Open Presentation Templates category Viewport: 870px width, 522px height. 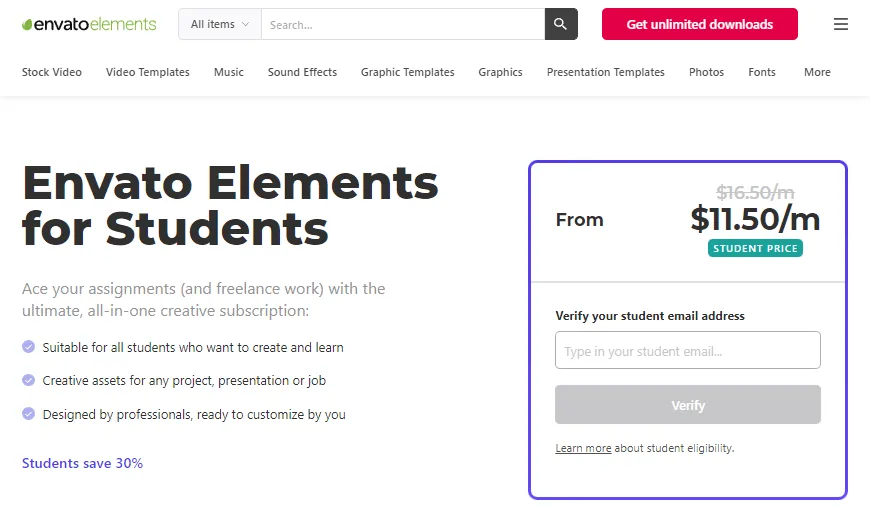click(x=605, y=72)
